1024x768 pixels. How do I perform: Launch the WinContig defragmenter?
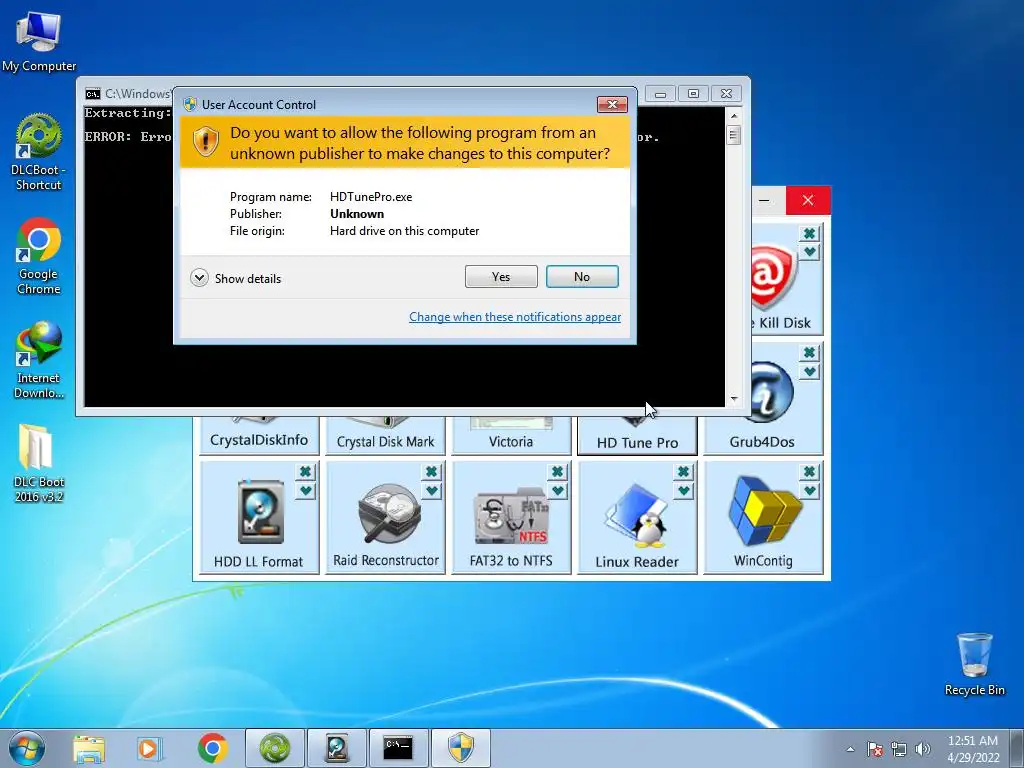coord(763,518)
